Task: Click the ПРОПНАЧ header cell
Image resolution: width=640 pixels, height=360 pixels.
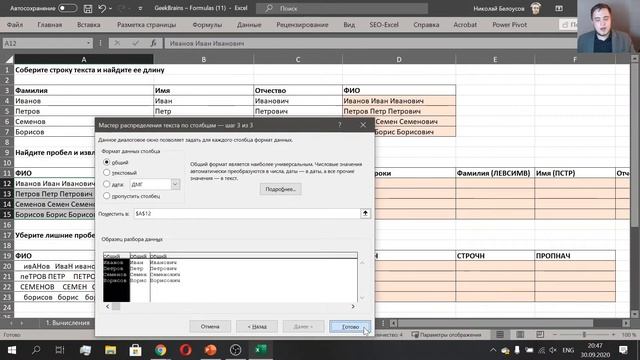Action: pyautogui.click(x=575, y=256)
